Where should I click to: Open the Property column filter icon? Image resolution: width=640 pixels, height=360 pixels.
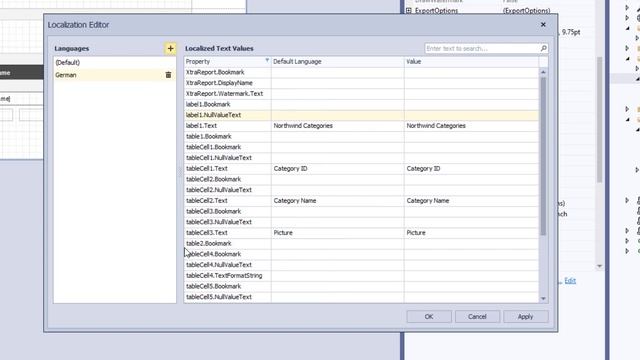click(267, 60)
